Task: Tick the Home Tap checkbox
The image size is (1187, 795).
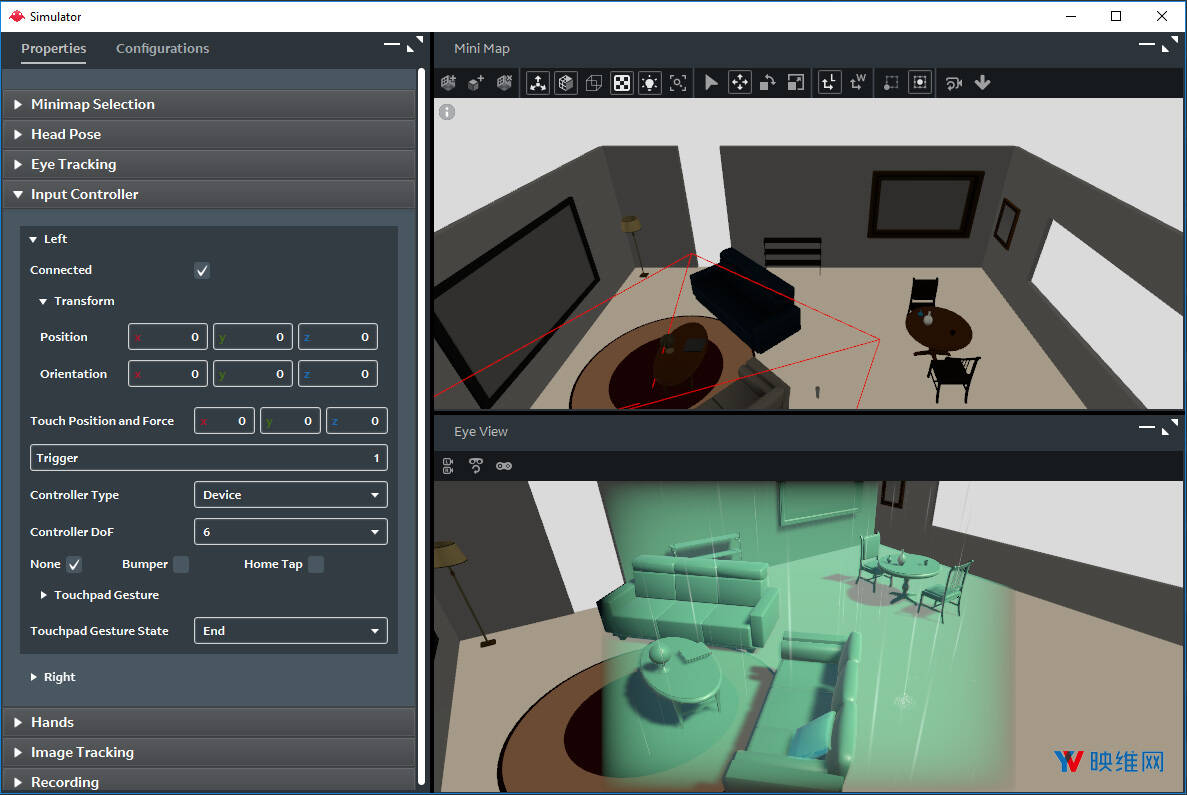Action: pos(316,565)
